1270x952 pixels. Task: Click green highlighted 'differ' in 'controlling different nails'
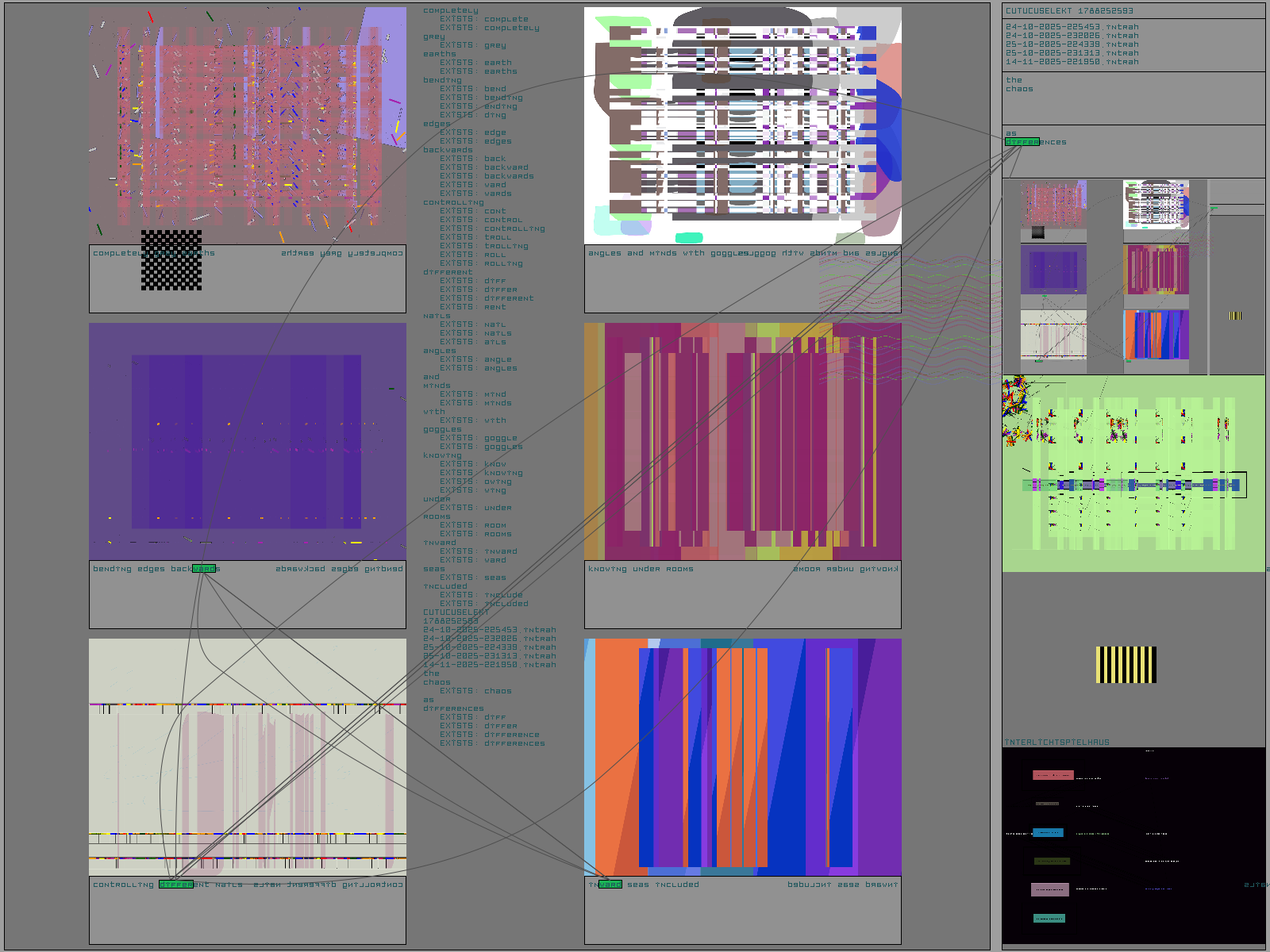(175, 885)
